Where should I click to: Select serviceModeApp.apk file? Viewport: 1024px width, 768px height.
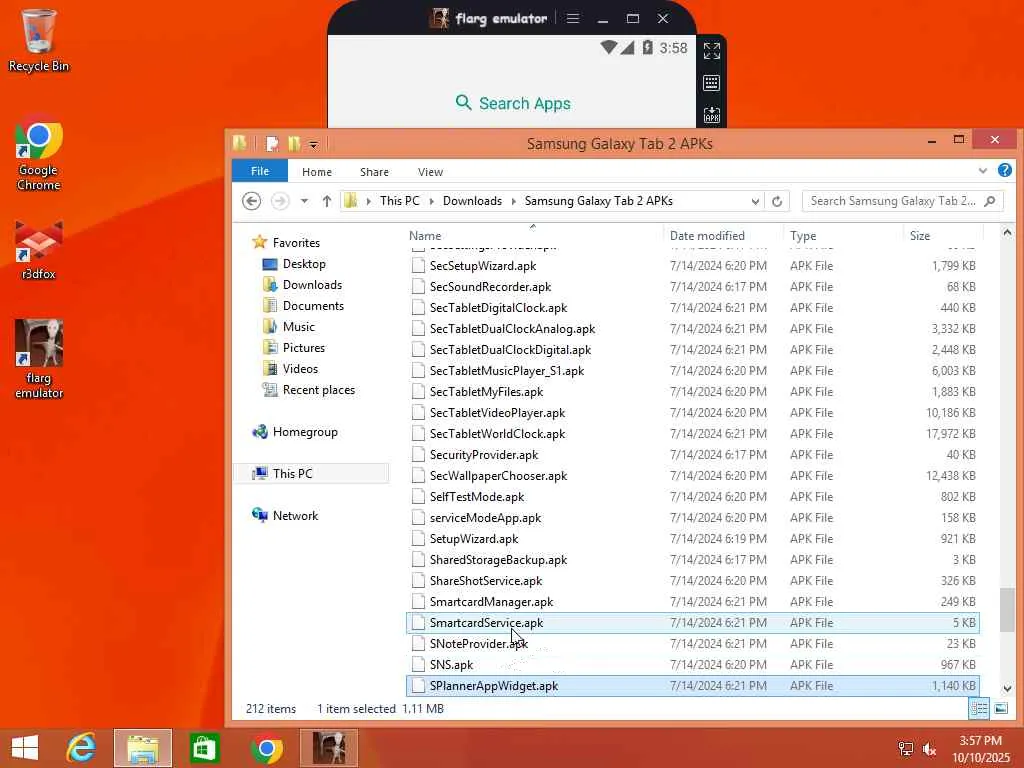485,518
